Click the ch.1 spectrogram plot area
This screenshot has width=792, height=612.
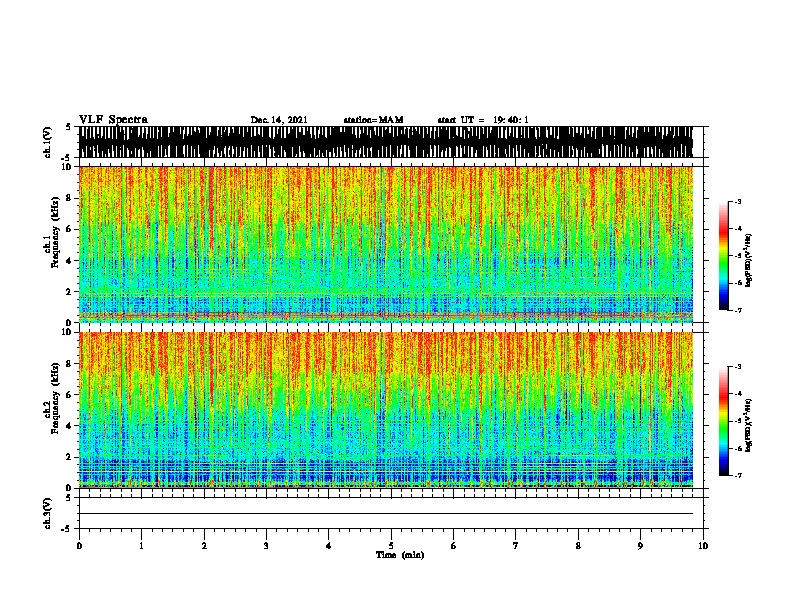[x=385, y=244]
